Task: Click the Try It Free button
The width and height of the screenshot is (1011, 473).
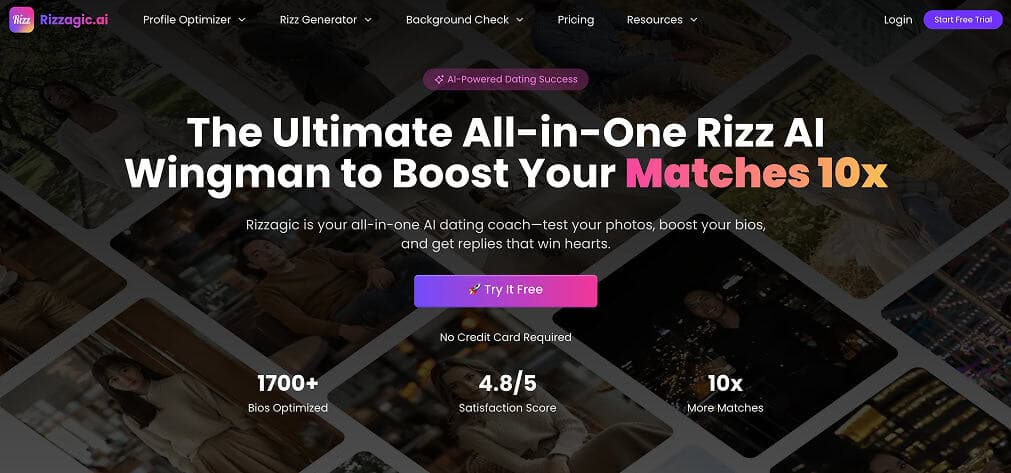Action: tap(506, 291)
